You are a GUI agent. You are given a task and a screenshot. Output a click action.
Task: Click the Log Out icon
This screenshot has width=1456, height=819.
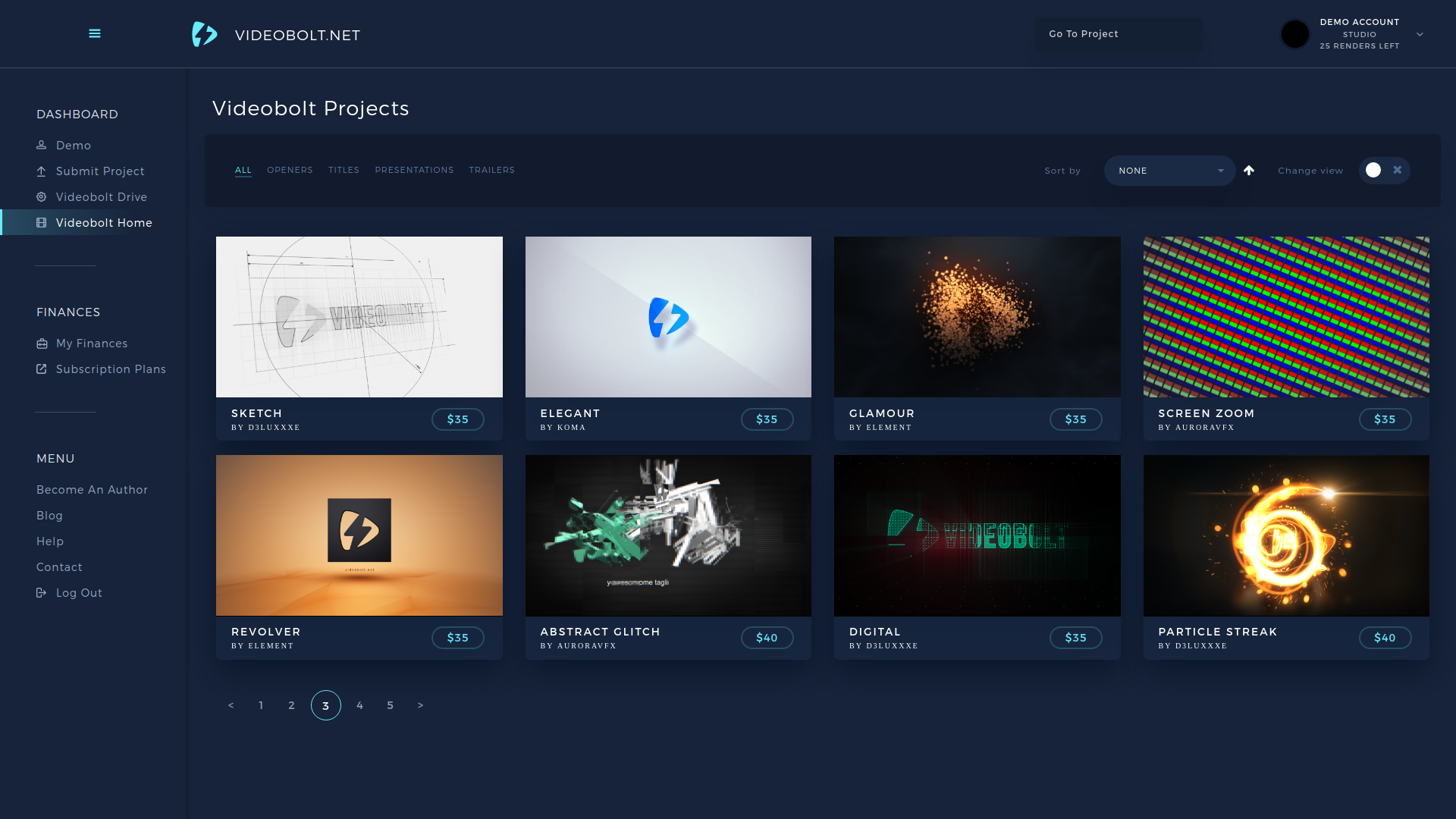42,593
